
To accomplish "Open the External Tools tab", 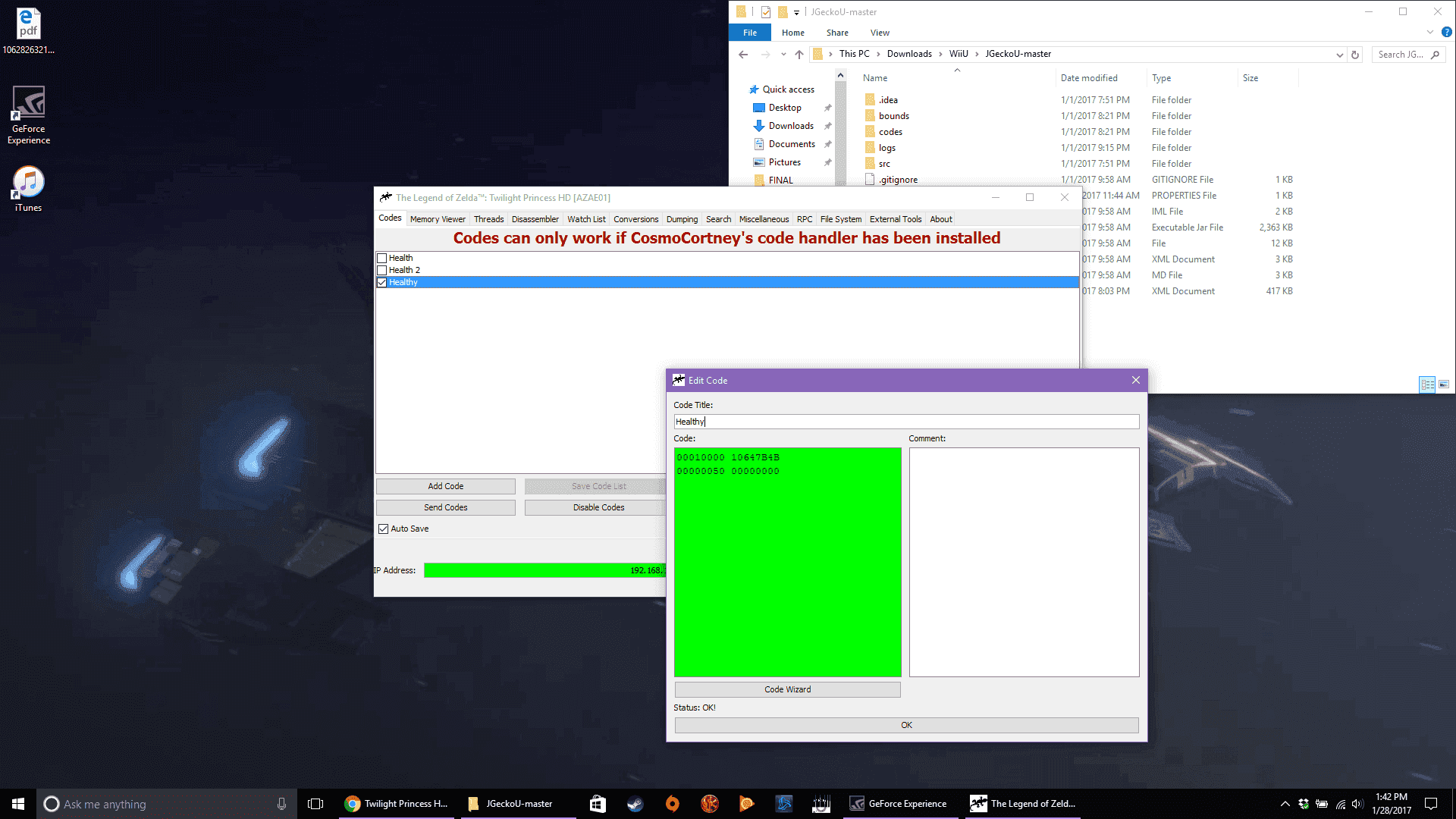I will point(896,219).
